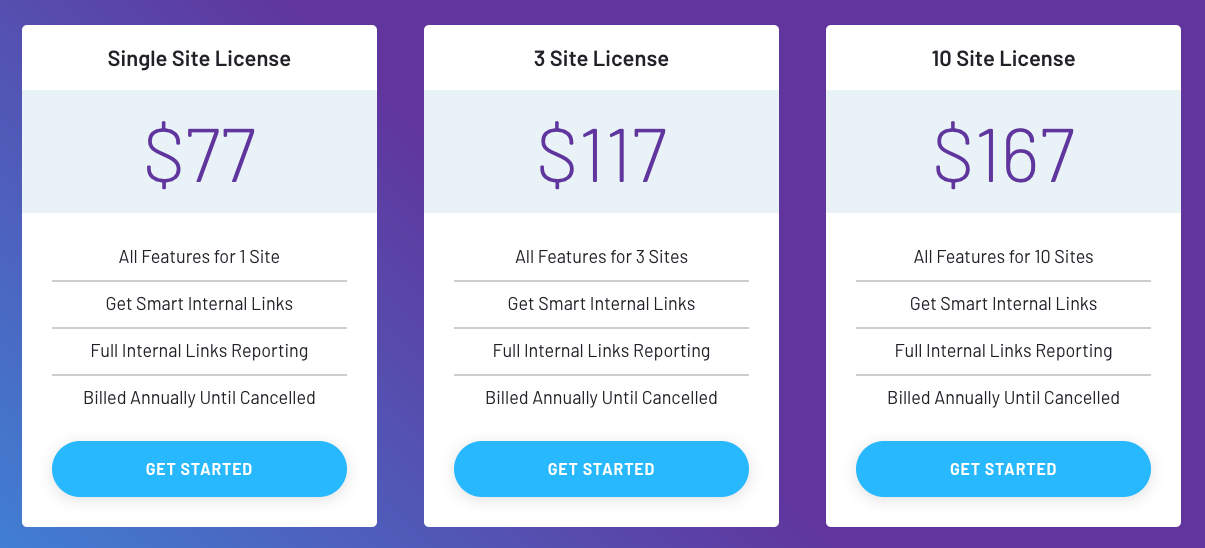
Task: Click Full Internal Links Reporting in 3 site plan
Action: coord(601,351)
